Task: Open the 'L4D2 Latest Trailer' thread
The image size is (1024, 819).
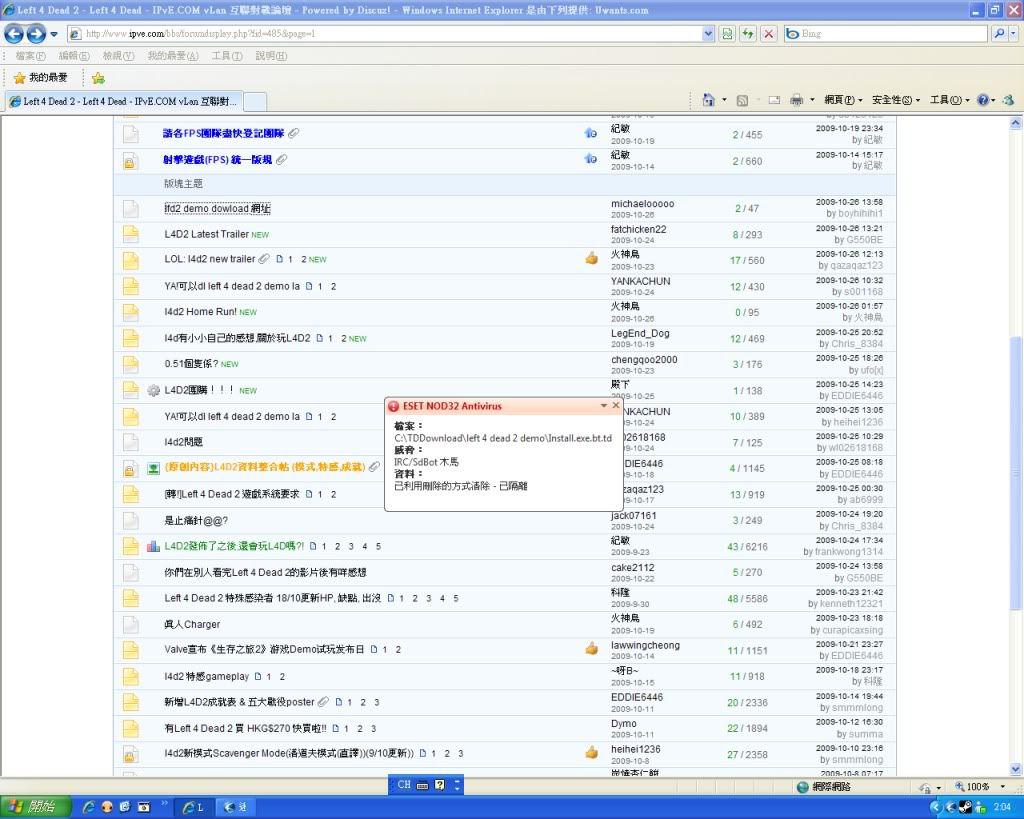Action: 206,234
